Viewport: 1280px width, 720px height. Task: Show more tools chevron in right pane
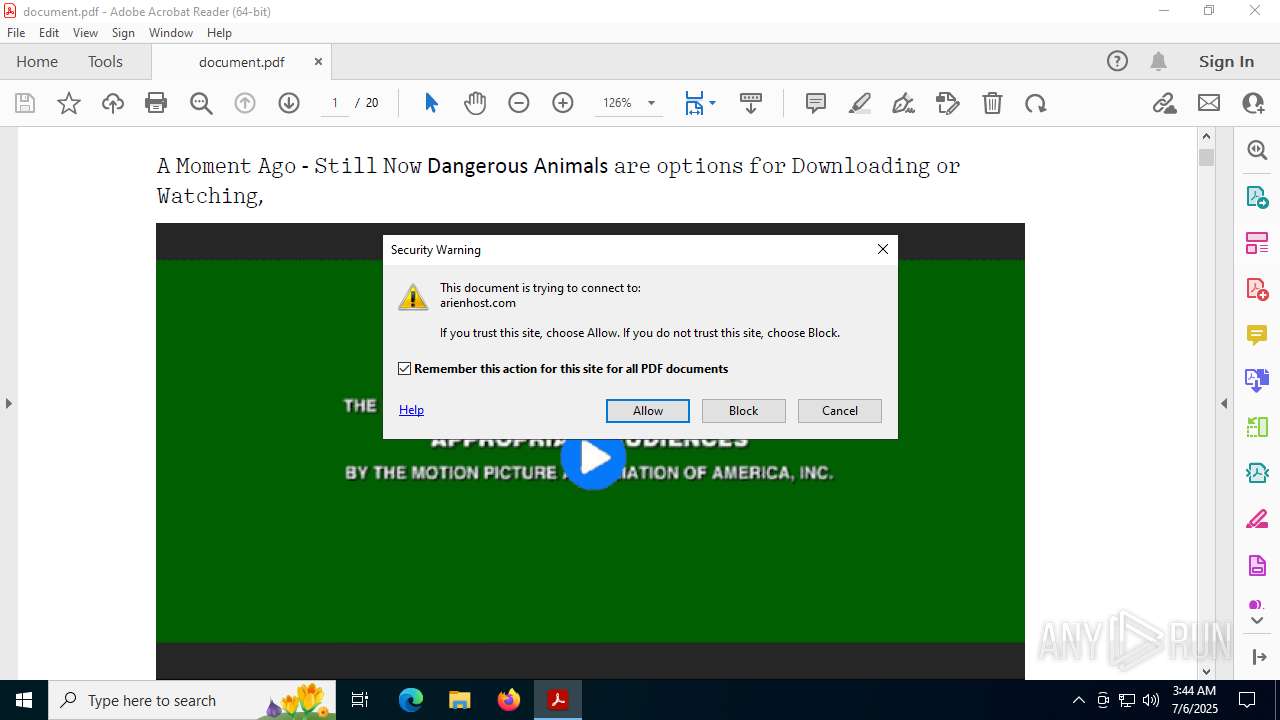(x=1257, y=621)
